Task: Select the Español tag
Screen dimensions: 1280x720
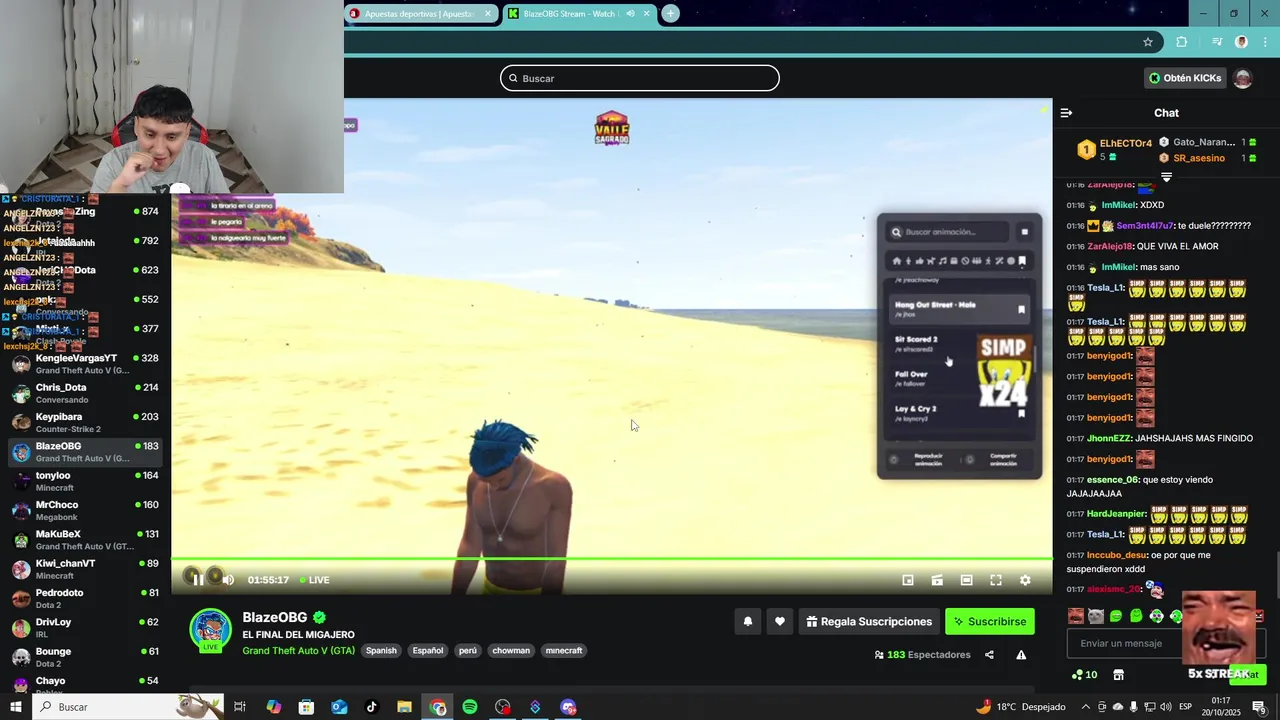Action: pos(427,650)
